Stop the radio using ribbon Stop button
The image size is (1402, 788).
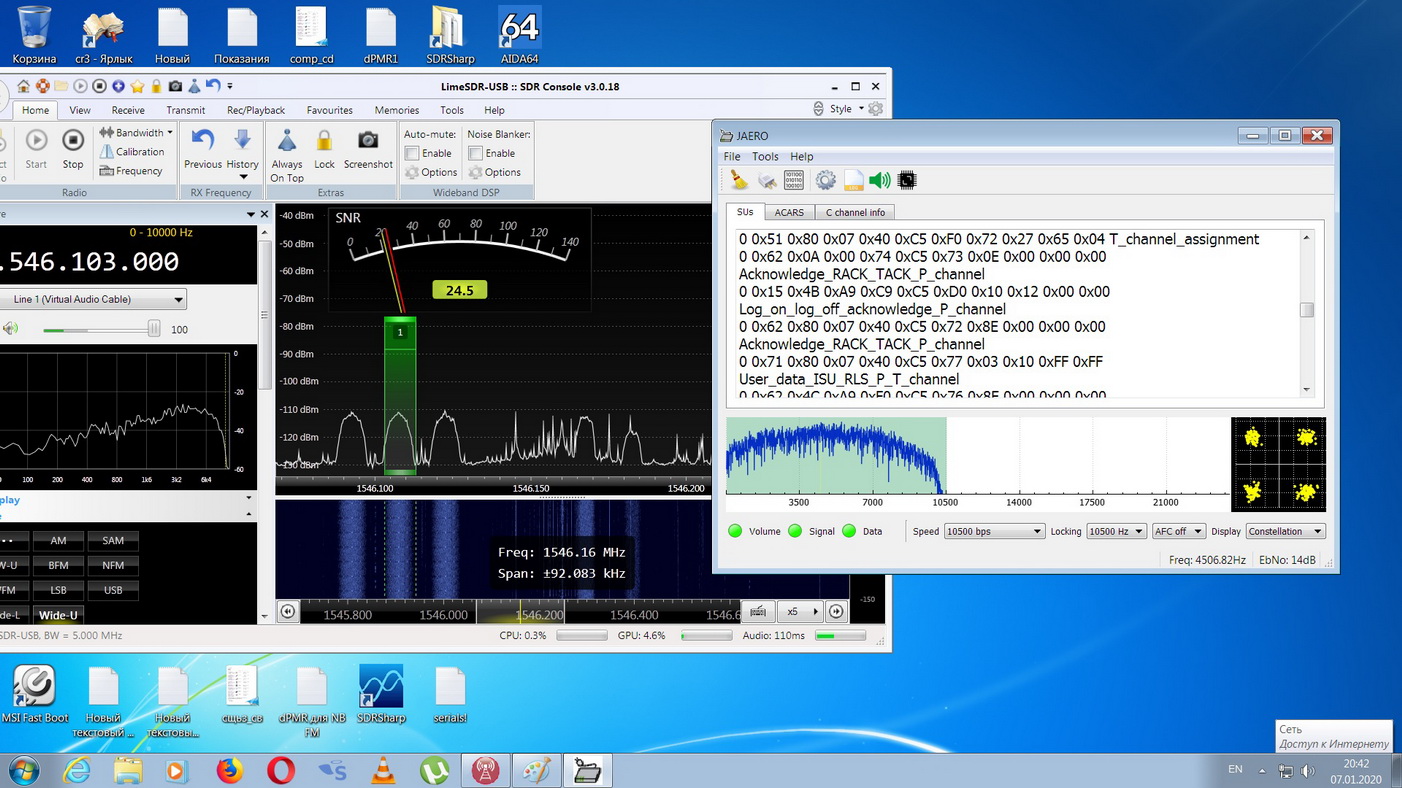(73, 149)
